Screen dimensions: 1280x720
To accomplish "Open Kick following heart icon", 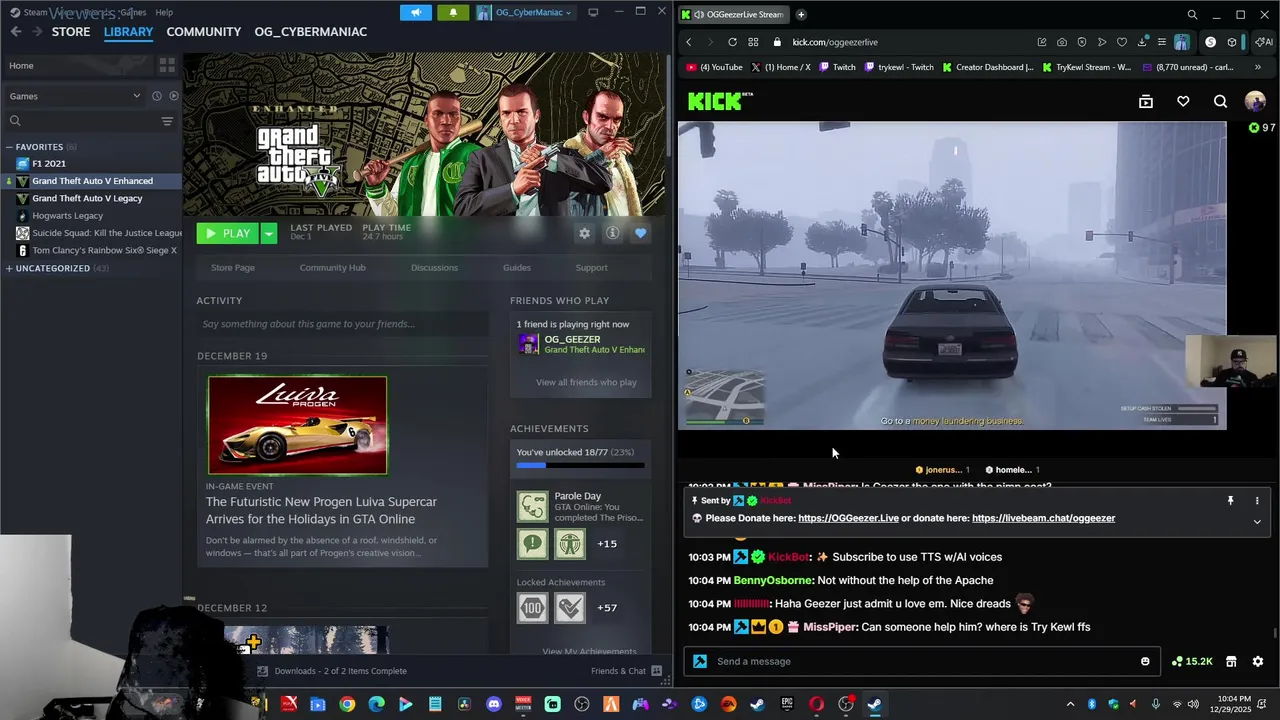I will coord(1183,101).
